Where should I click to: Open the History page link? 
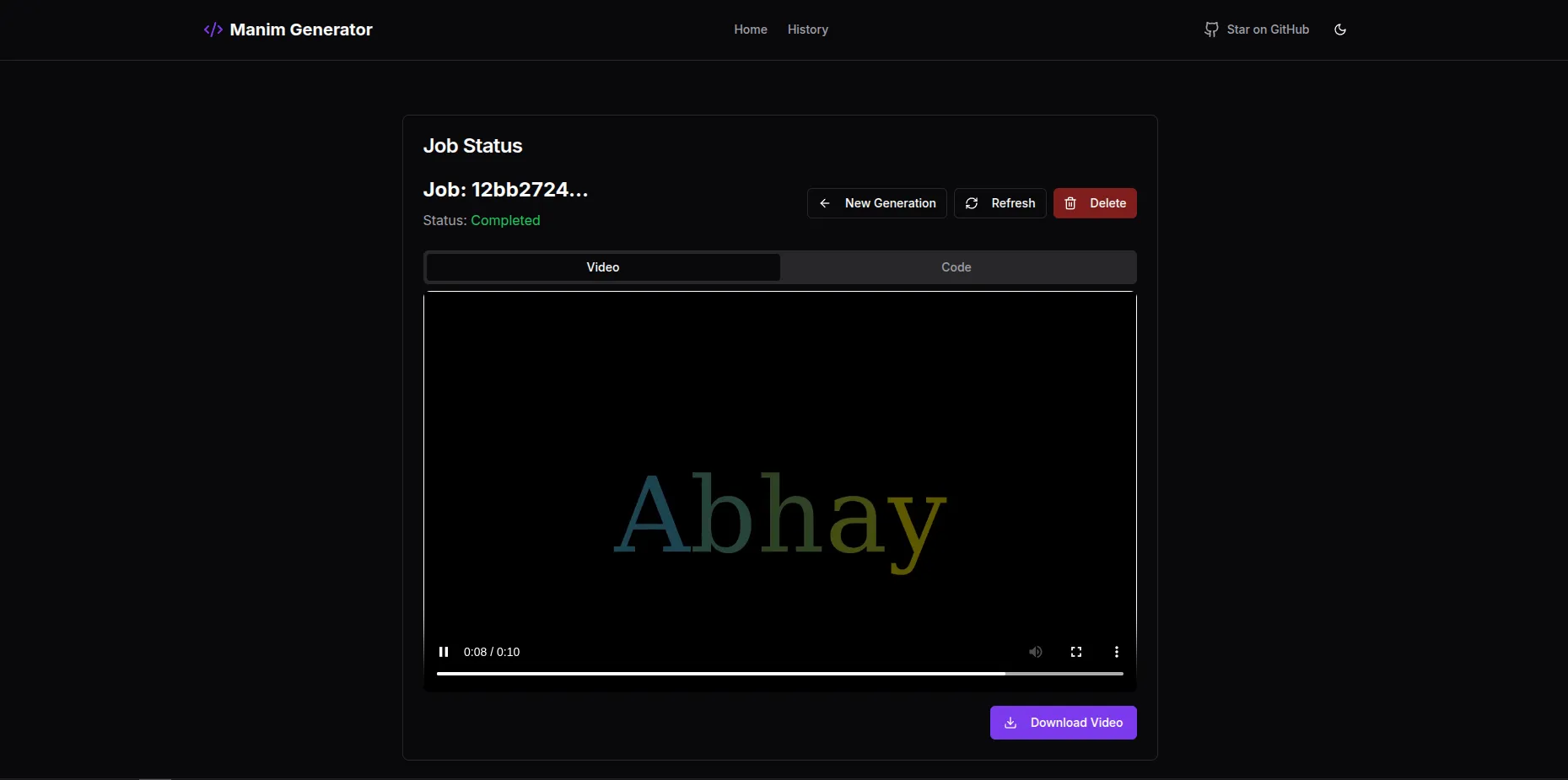click(x=808, y=30)
